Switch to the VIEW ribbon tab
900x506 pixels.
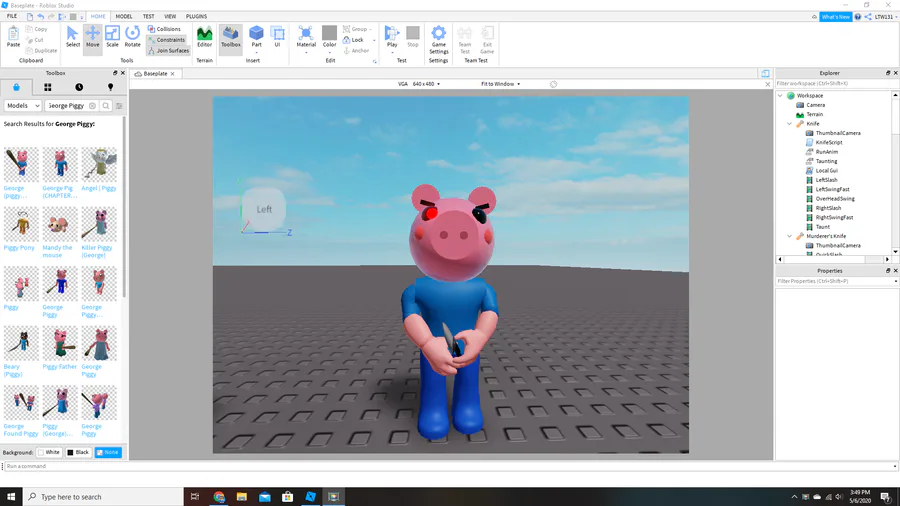tap(170, 17)
